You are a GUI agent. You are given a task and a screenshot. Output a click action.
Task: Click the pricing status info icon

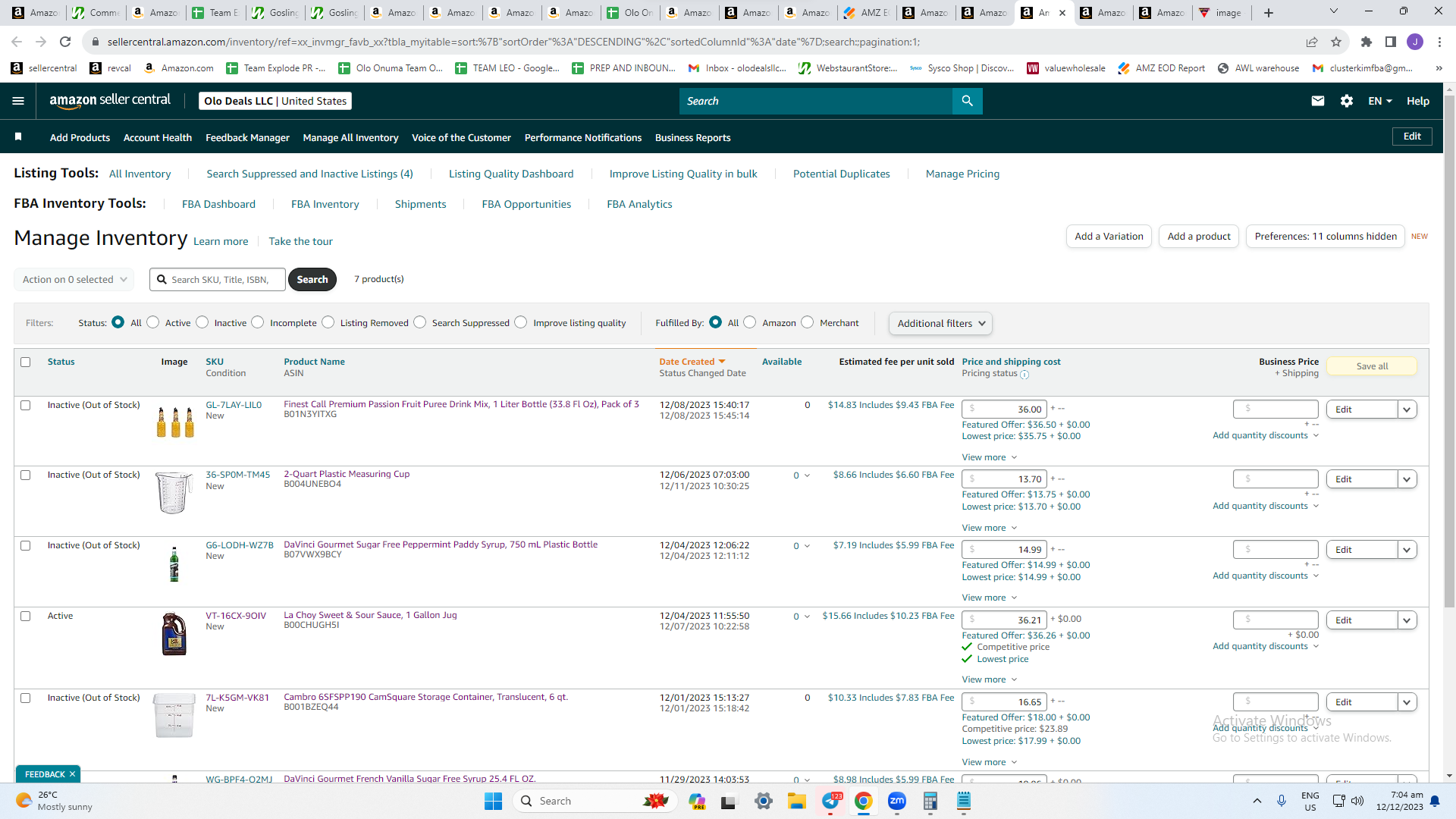[1025, 375]
